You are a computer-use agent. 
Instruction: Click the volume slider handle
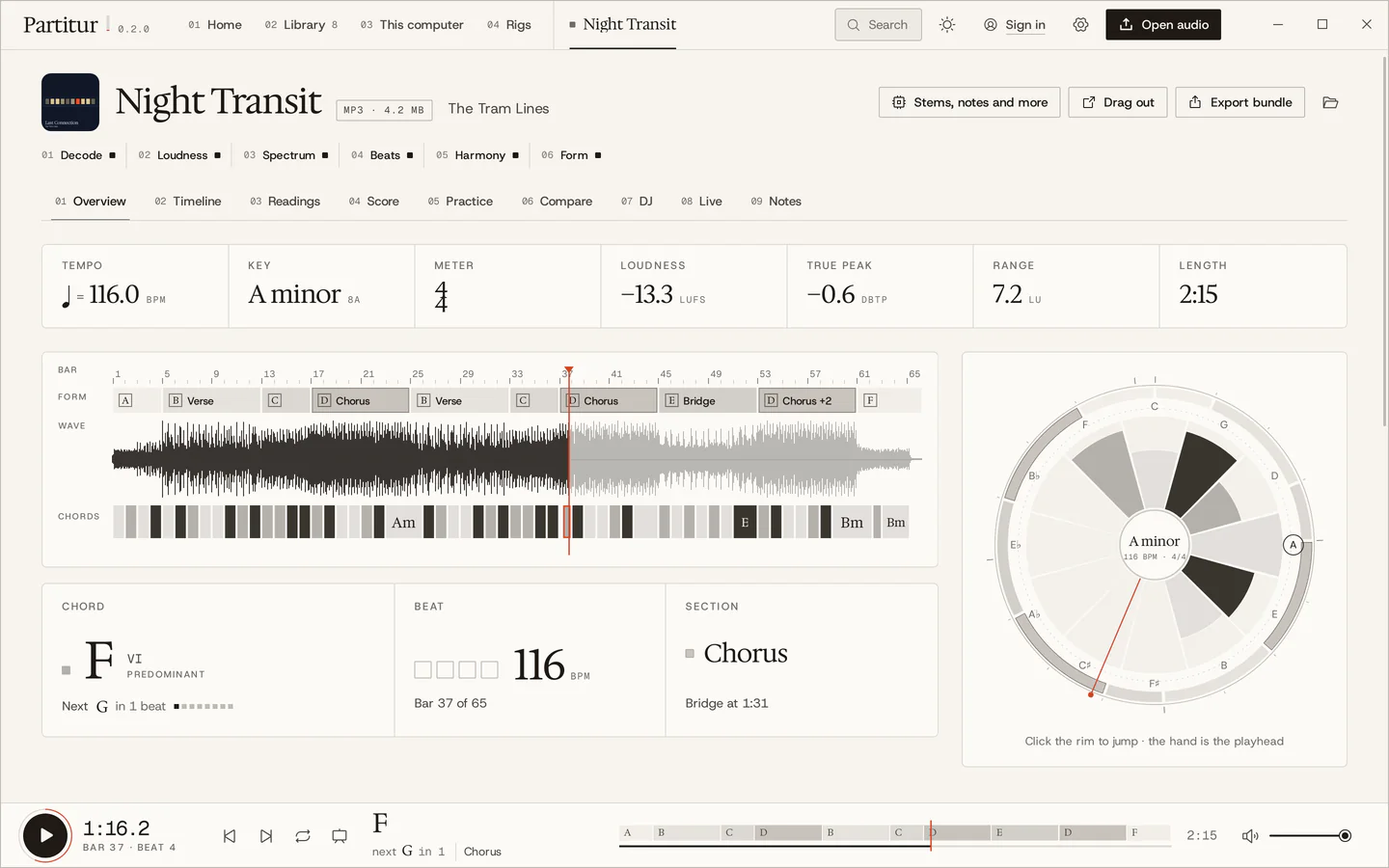pyautogui.click(x=1345, y=836)
